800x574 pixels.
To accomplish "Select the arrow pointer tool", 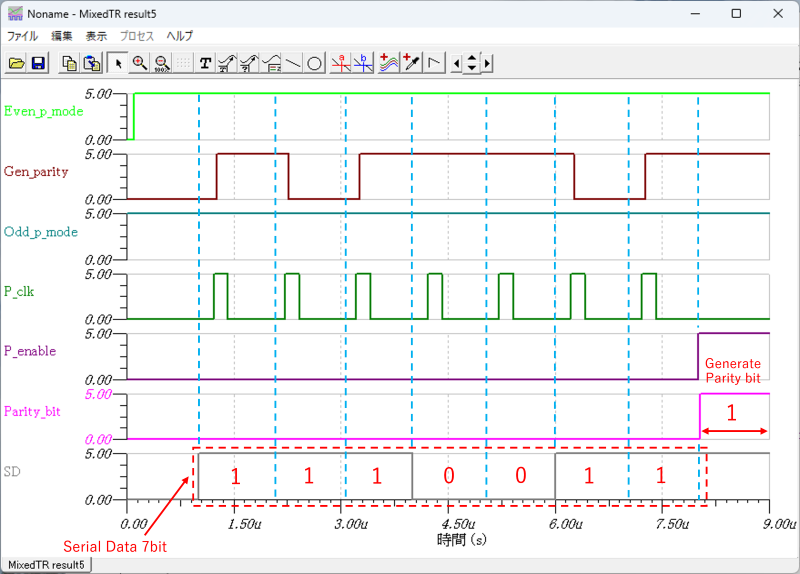I will (x=118, y=63).
